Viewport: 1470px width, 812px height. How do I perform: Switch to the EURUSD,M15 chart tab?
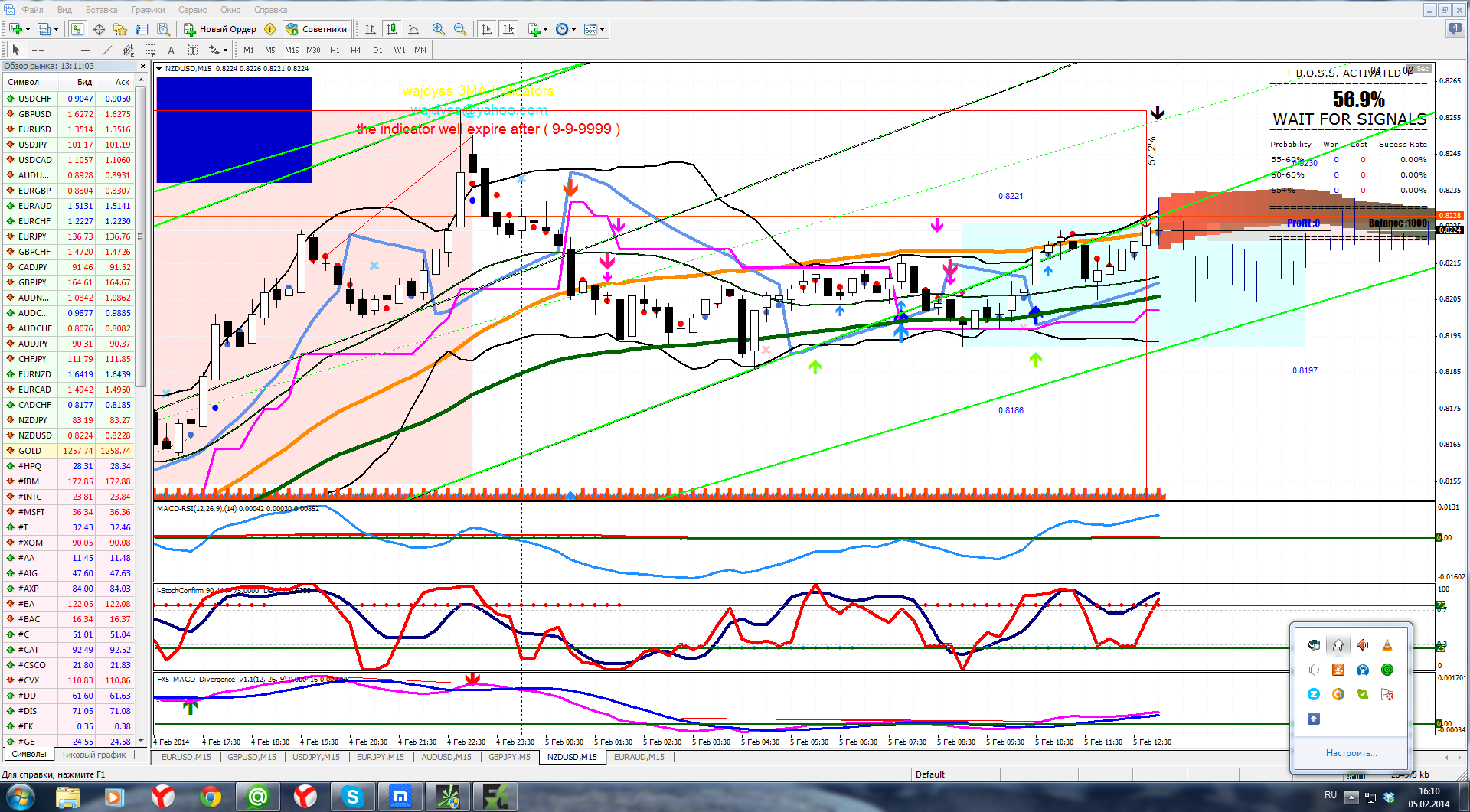(186, 757)
